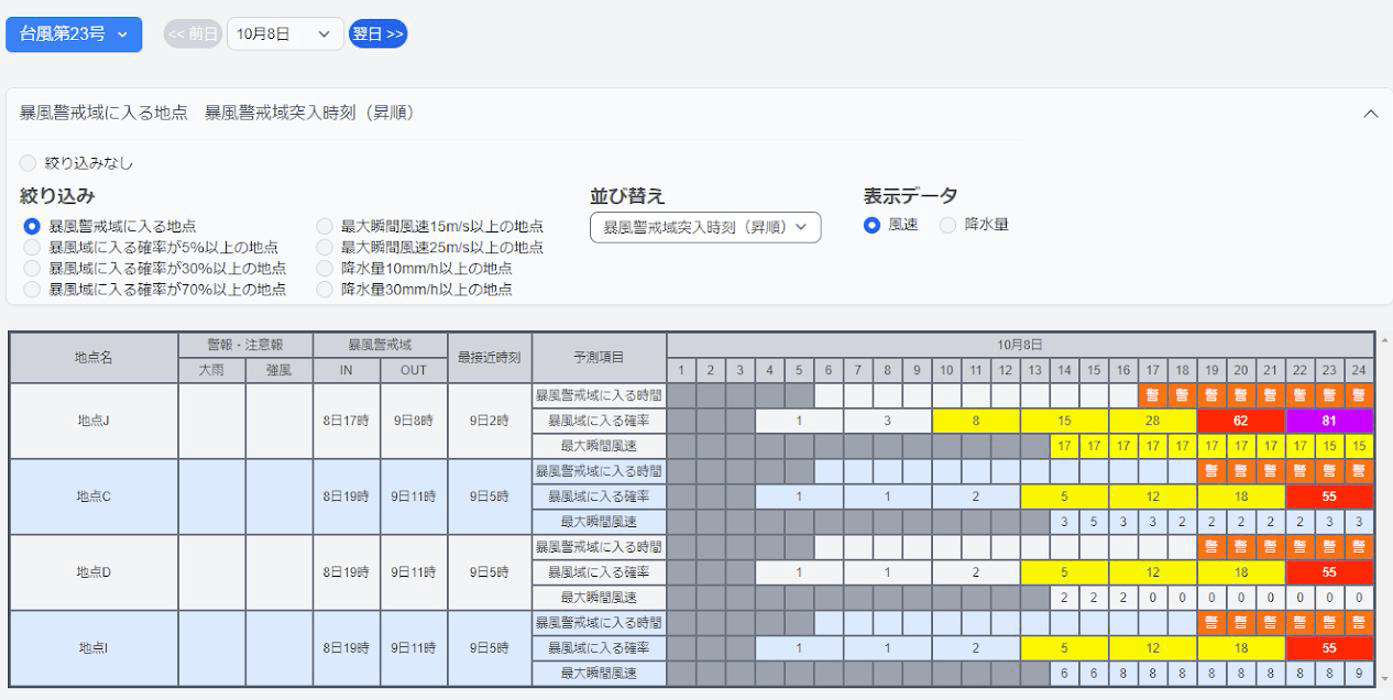This screenshot has width=1393, height=700.
Task: Click the 地点C location name cell
Action: click(x=93, y=496)
